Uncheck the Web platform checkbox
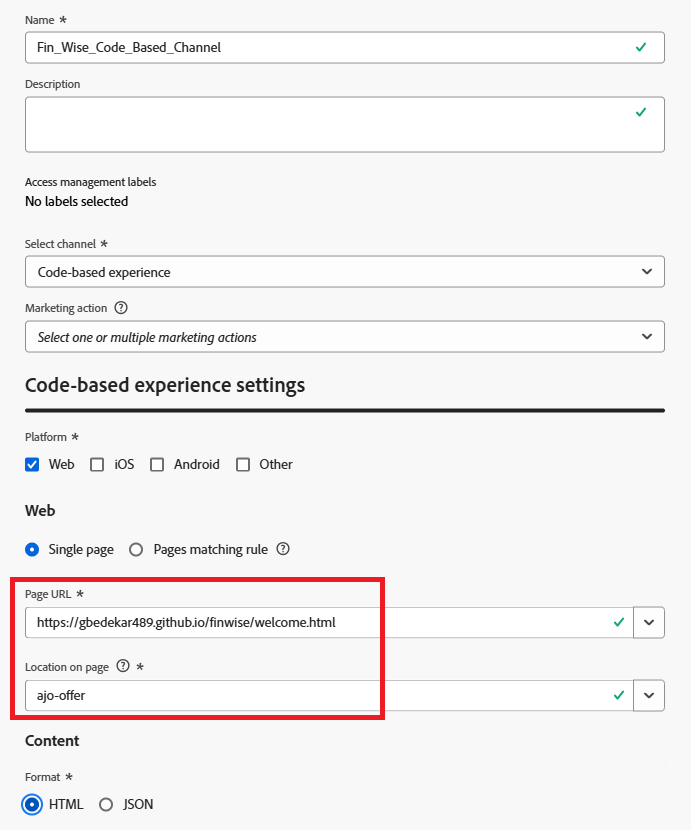 [31, 464]
